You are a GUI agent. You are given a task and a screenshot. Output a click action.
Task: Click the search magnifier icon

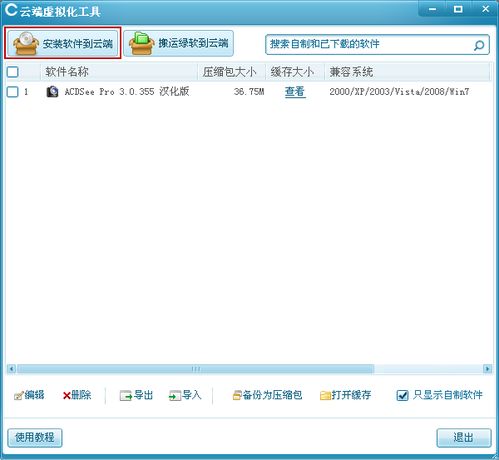point(479,45)
